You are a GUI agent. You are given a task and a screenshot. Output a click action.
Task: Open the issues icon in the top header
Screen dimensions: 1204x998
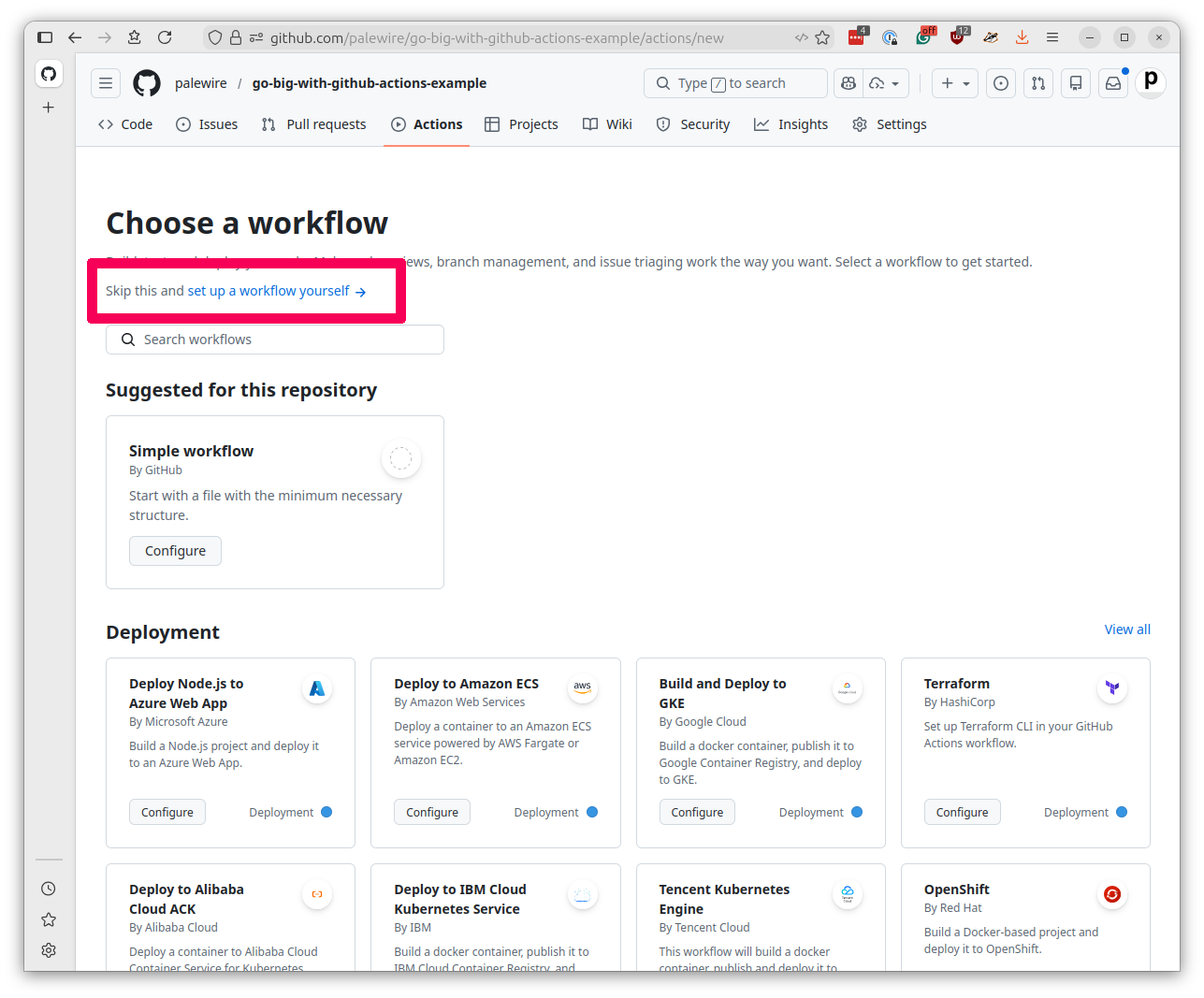point(1001,83)
